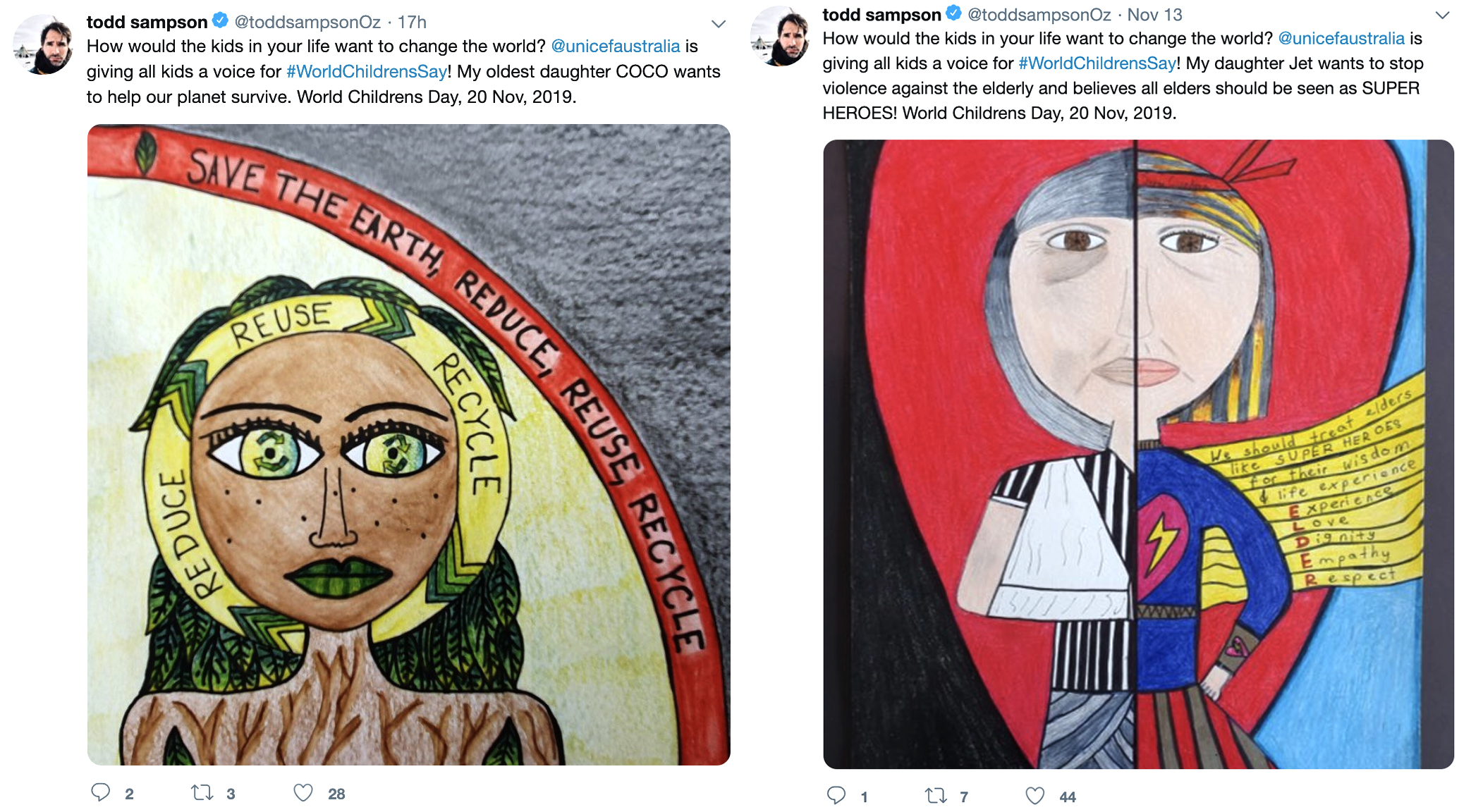Open the 17h tweet's chevron menu

pos(719,24)
